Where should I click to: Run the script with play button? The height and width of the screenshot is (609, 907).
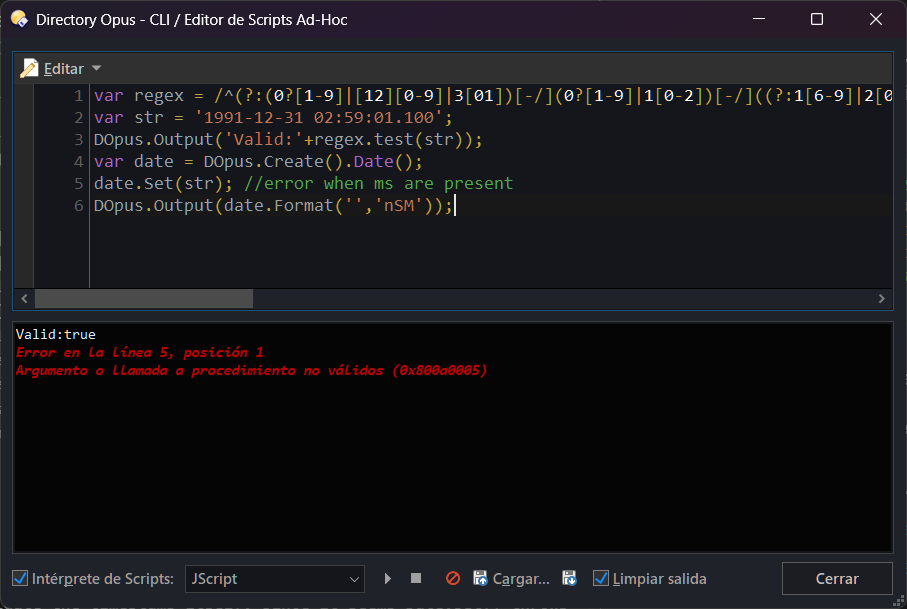[388, 578]
